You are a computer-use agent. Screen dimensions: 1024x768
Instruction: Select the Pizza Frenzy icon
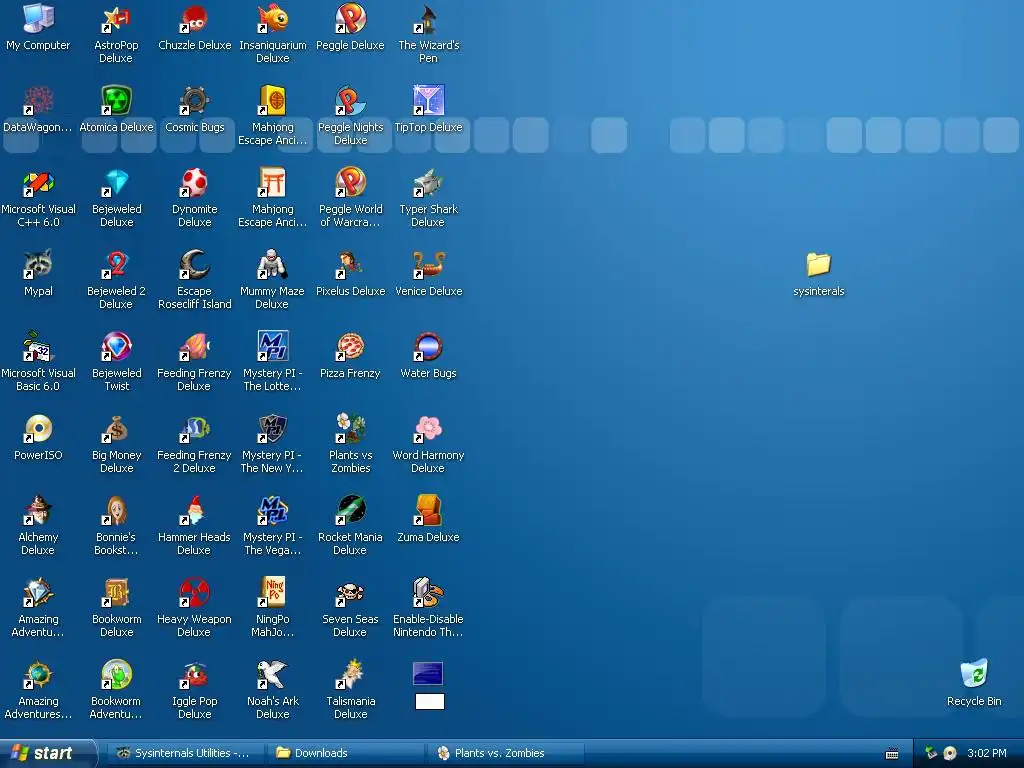click(x=351, y=347)
